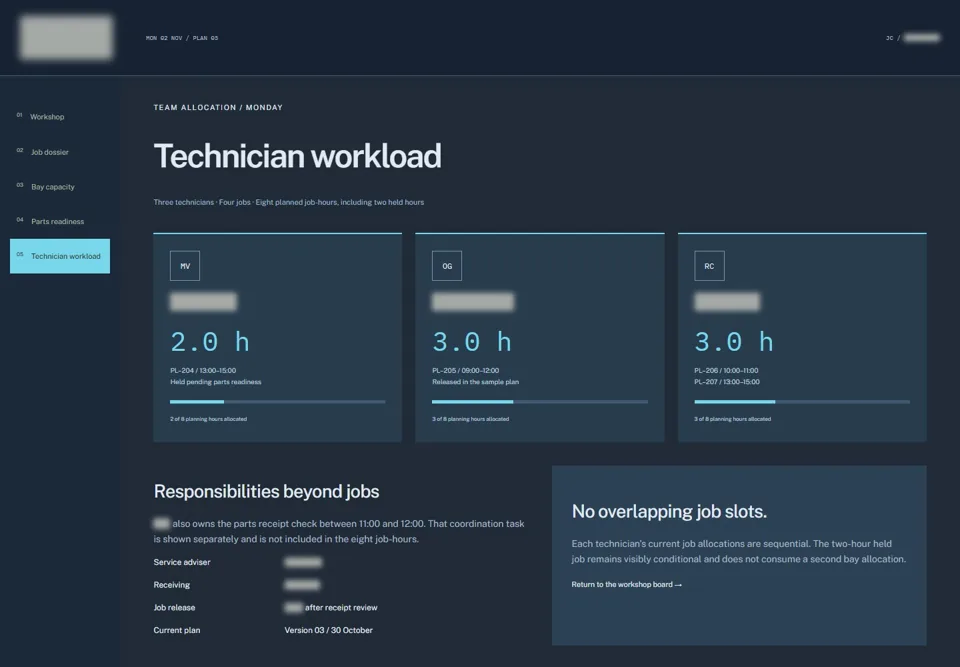Viewport: 960px width, 667px height.
Task: Click the blurred name on the RC card
Action: (x=727, y=301)
